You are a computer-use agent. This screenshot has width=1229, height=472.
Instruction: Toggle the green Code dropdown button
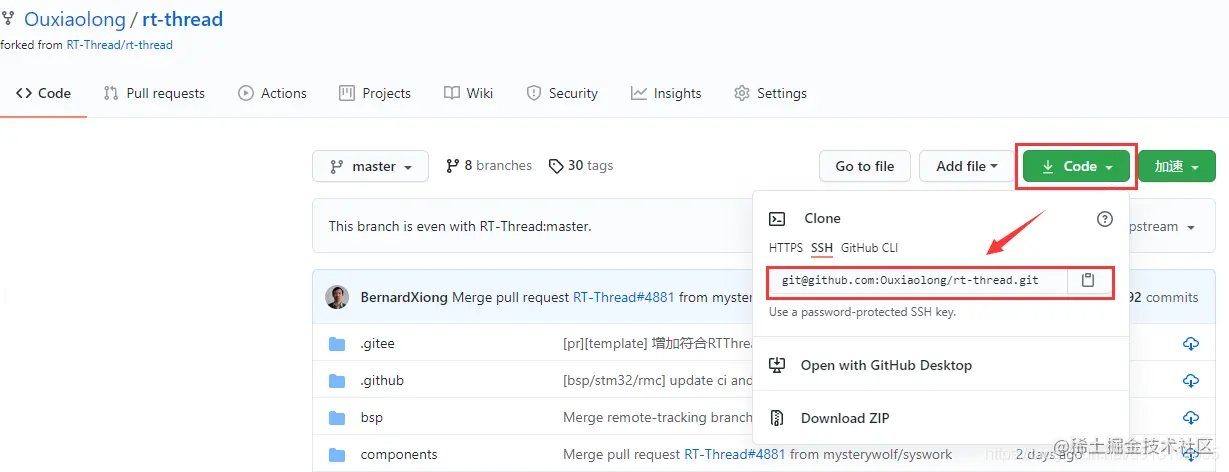[x=1078, y=166]
